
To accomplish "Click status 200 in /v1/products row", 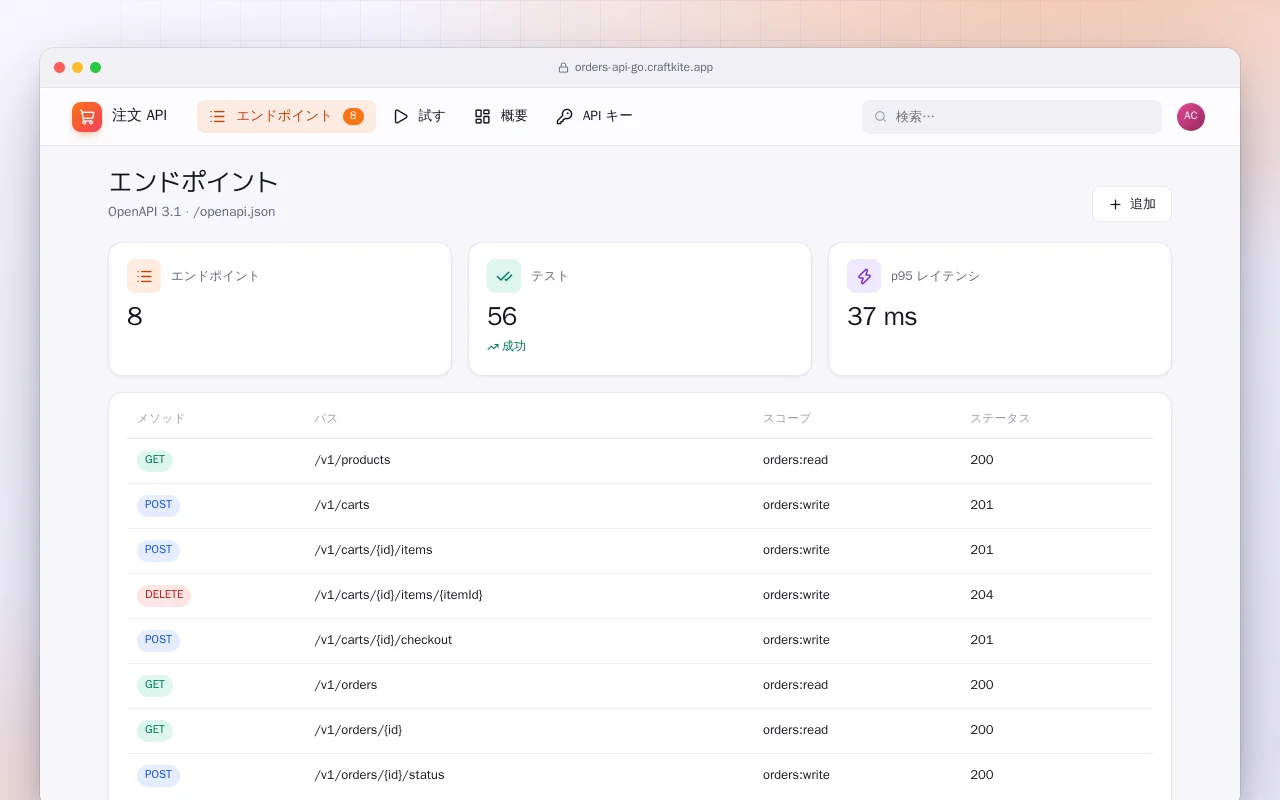I will 982,460.
